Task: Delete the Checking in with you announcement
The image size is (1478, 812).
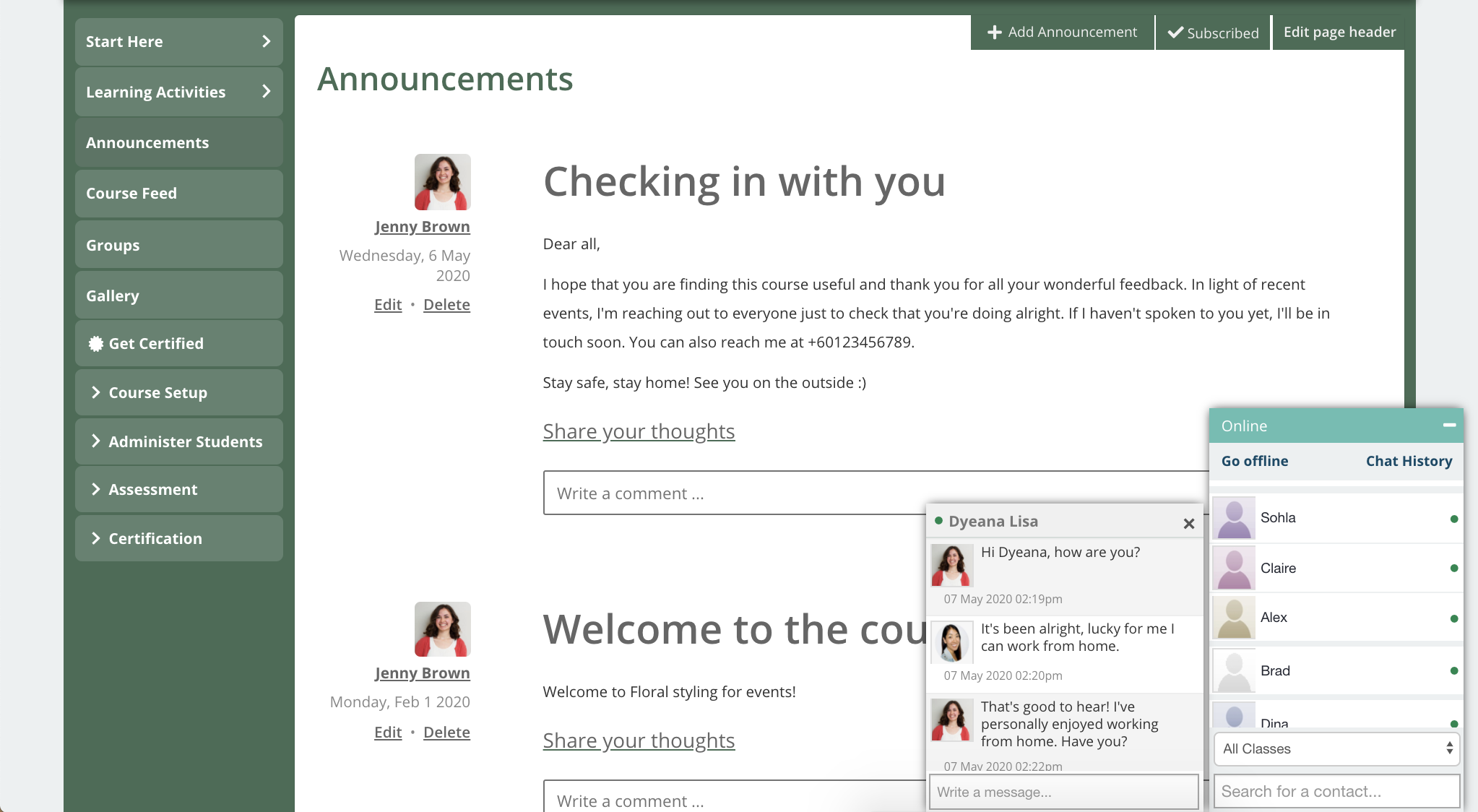Action: 446,305
